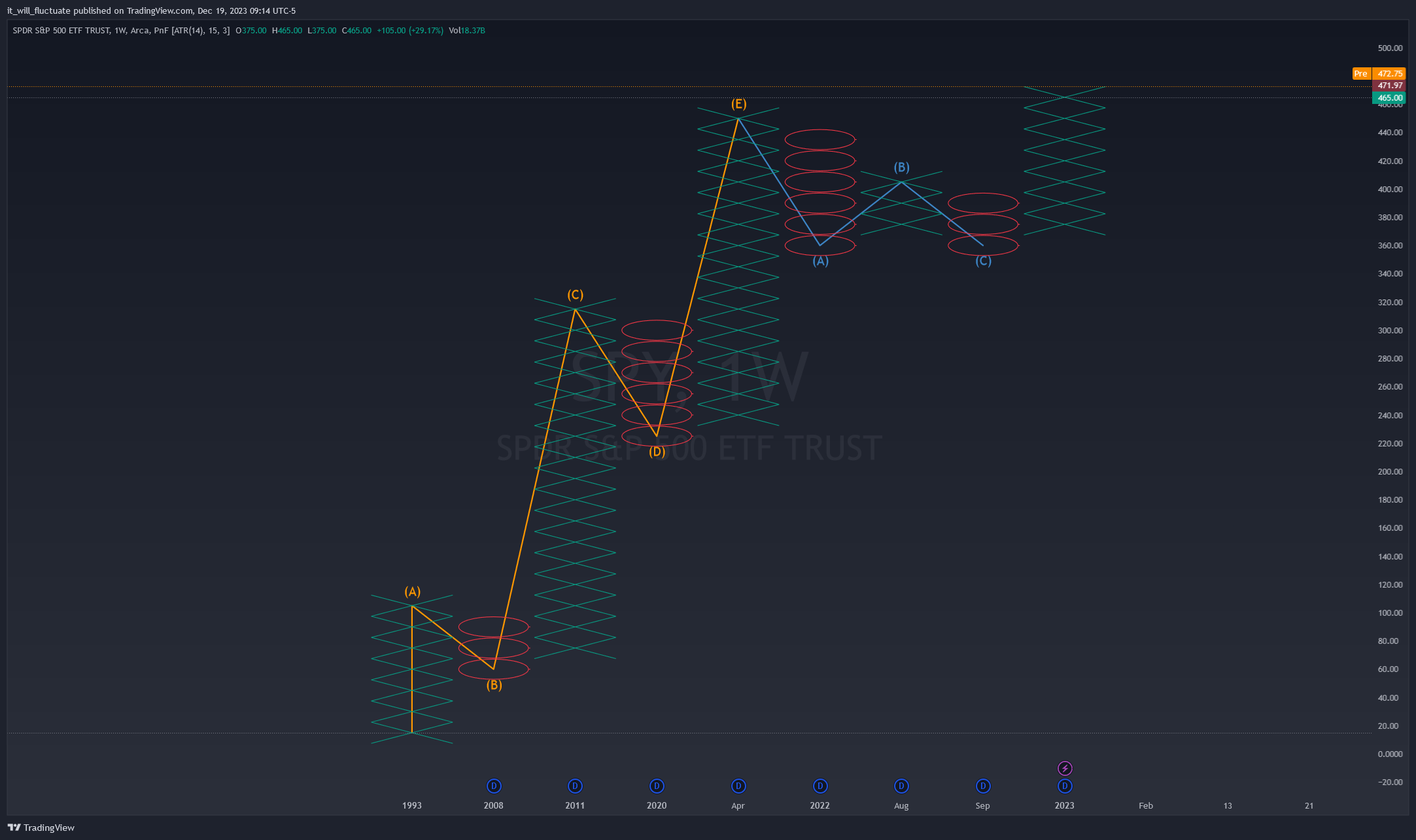Screen dimensions: 1416x840
Task: Click the dividend marker above Sep
Action: pyautogui.click(x=983, y=786)
